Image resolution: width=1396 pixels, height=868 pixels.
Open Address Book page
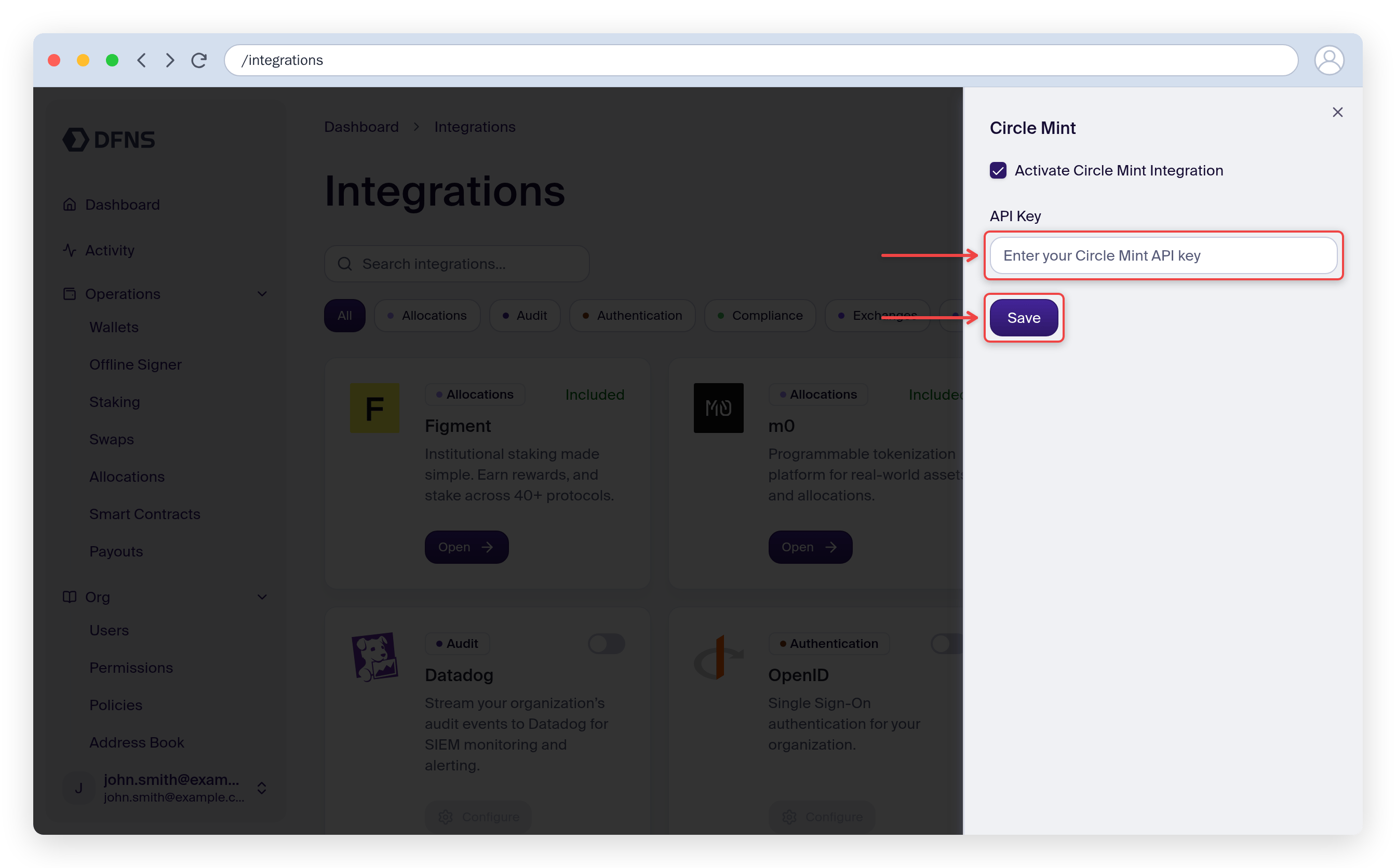(x=137, y=742)
